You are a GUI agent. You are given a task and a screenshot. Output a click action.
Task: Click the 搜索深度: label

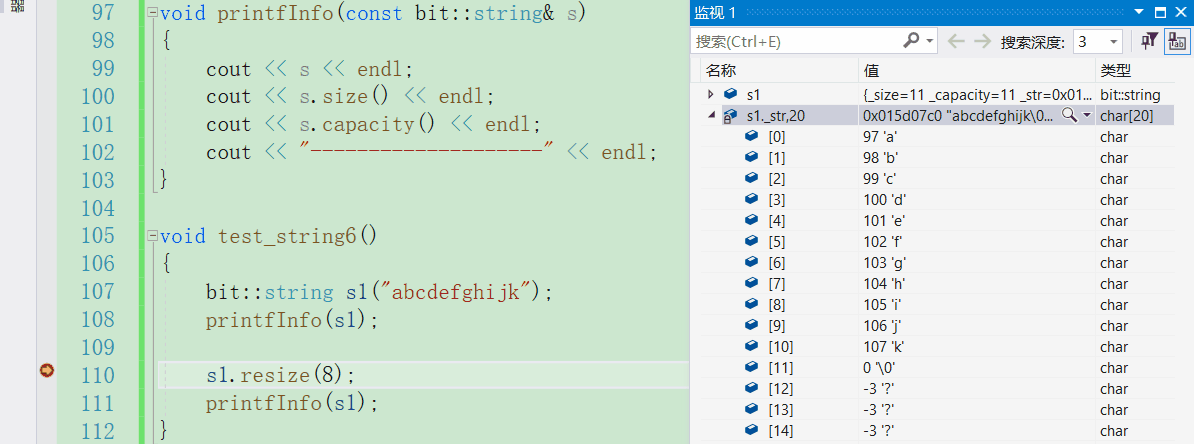coord(1032,42)
